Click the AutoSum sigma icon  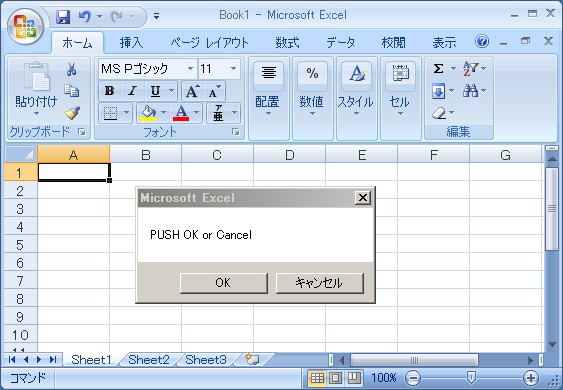(x=438, y=68)
